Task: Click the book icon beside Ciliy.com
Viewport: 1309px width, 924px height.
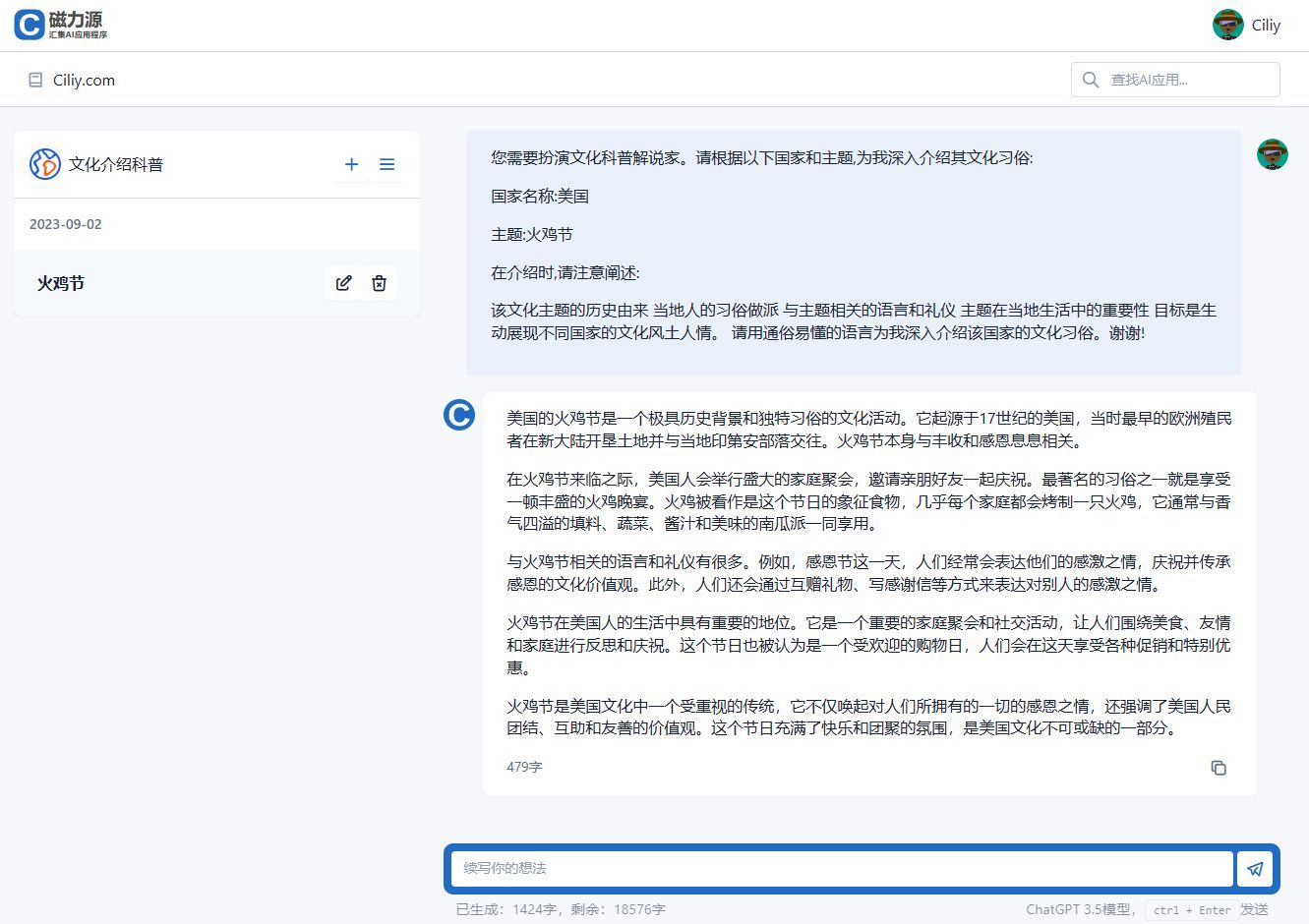Action: tap(35, 81)
